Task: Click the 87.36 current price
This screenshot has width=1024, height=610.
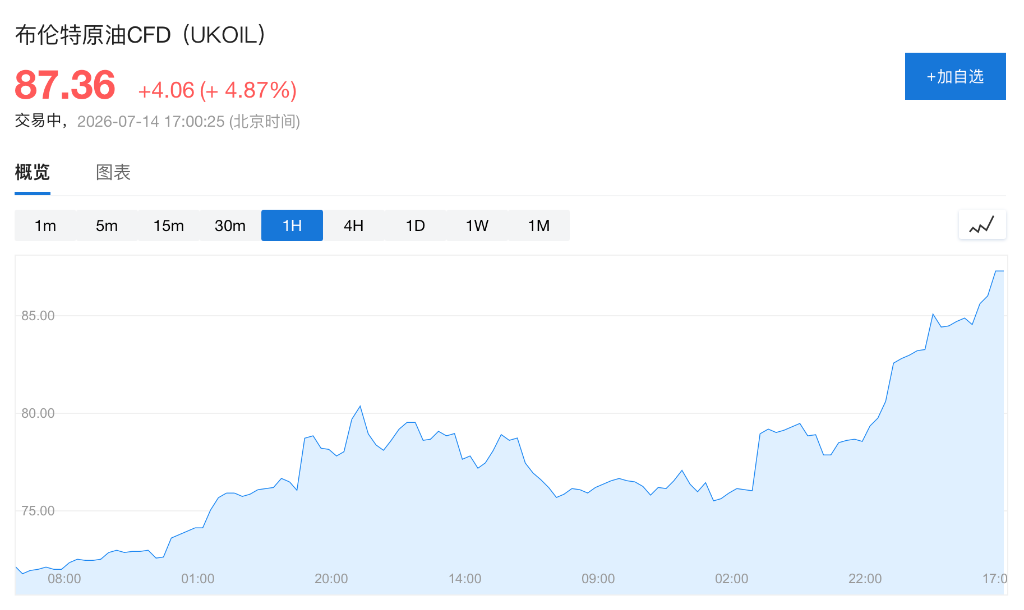Action: coord(65,85)
